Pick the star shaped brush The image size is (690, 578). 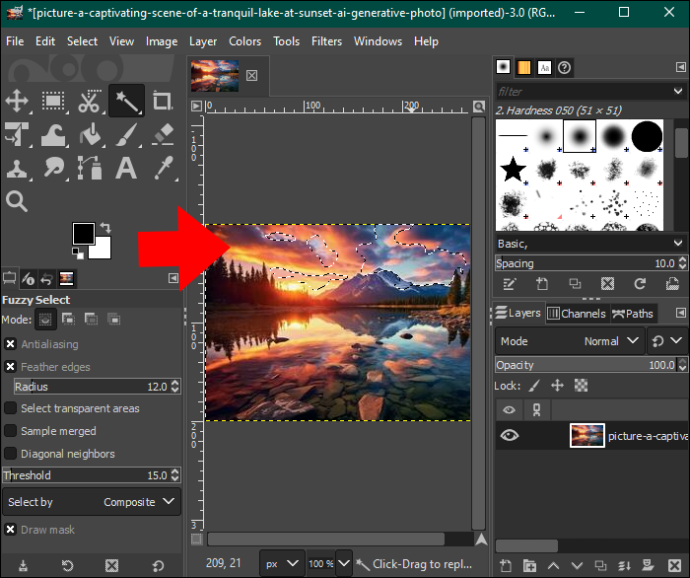coord(513,169)
